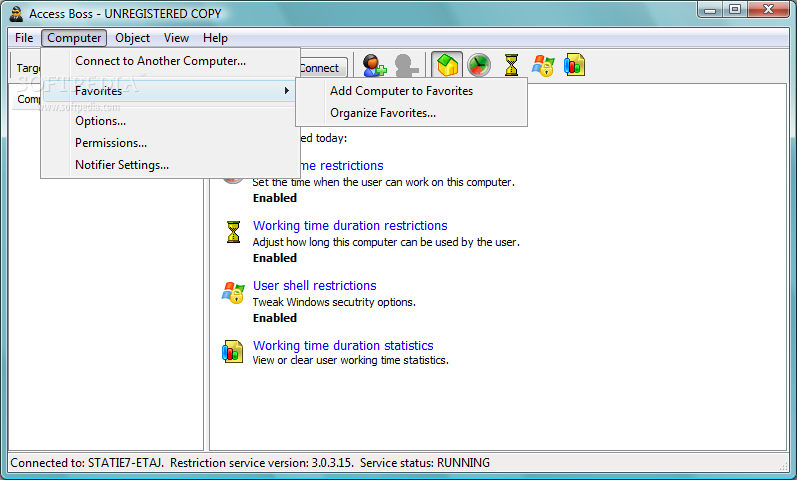The image size is (797, 480).
Task: Close the open Computer menu
Action: pos(74,38)
